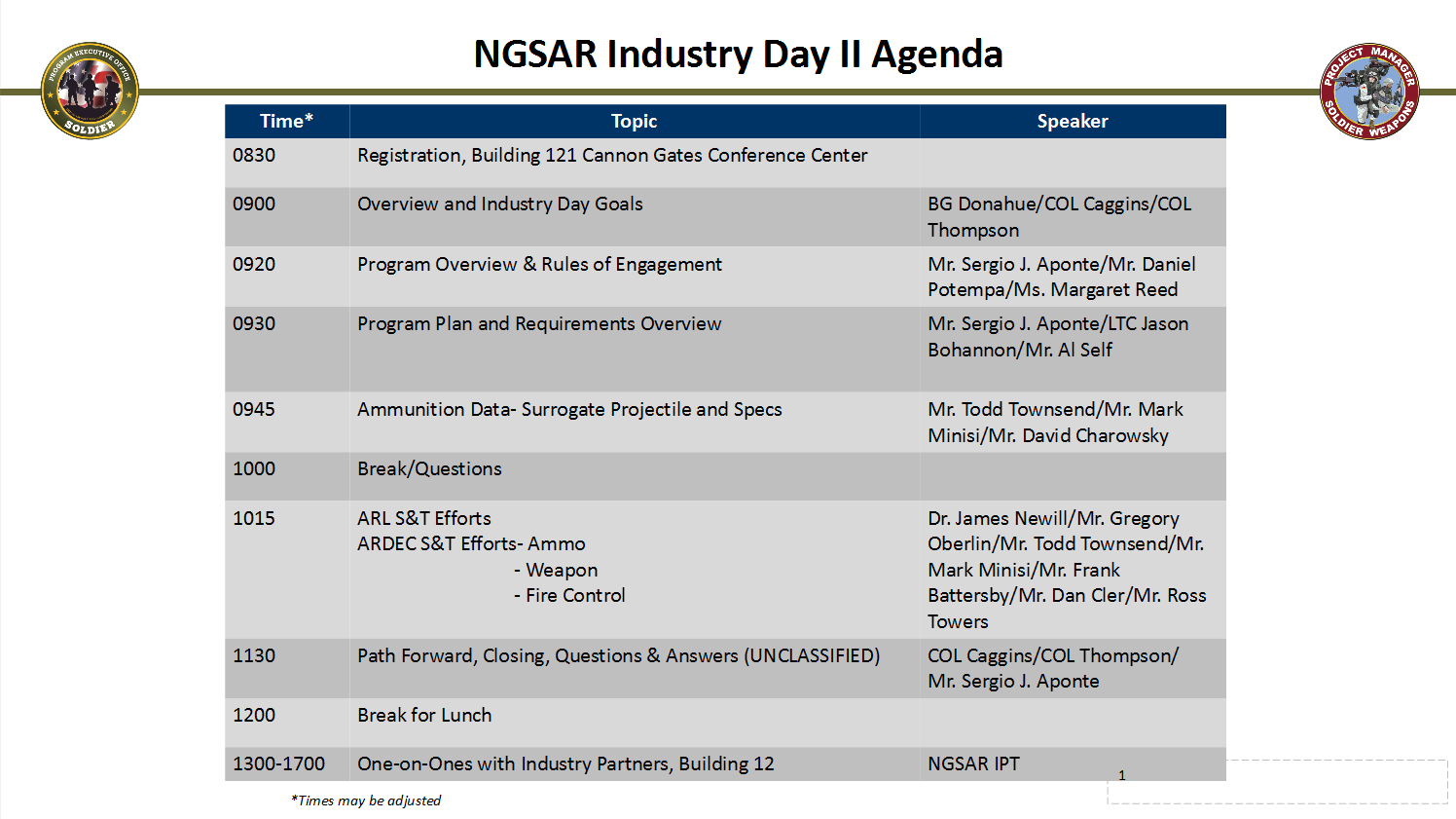This screenshot has width=1456, height=819.
Task: Click One-on-Ones with Industry Partners, Building 12
Action: coord(565,763)
